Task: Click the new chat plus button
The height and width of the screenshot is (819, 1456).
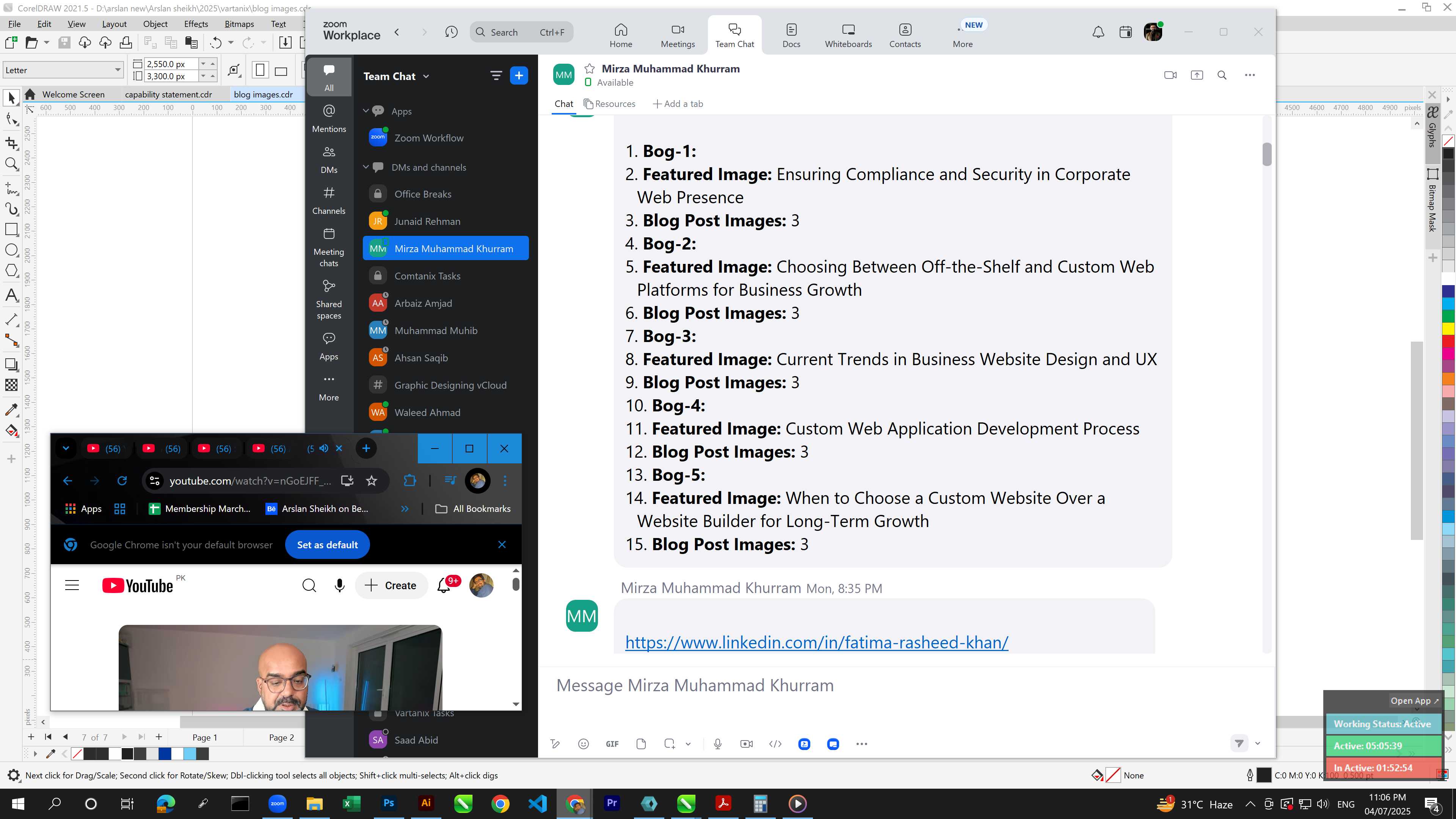Action: 519,76
